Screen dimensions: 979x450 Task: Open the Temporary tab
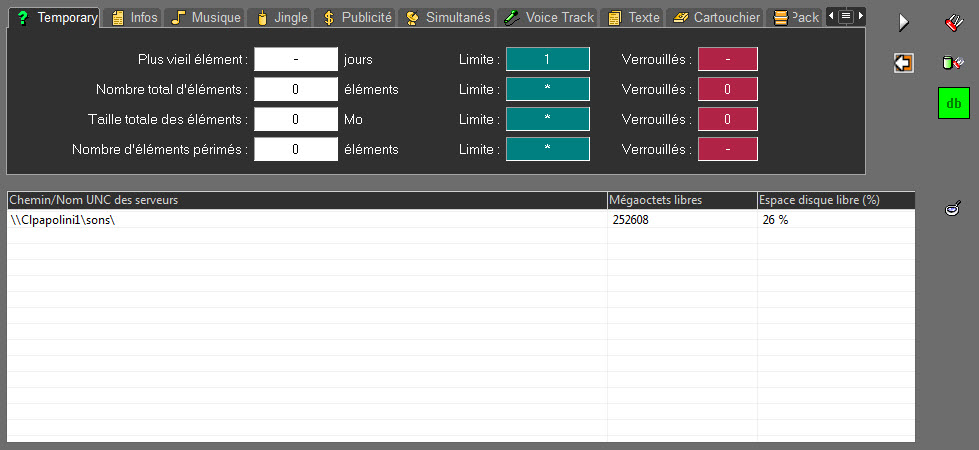click(56, 17)
